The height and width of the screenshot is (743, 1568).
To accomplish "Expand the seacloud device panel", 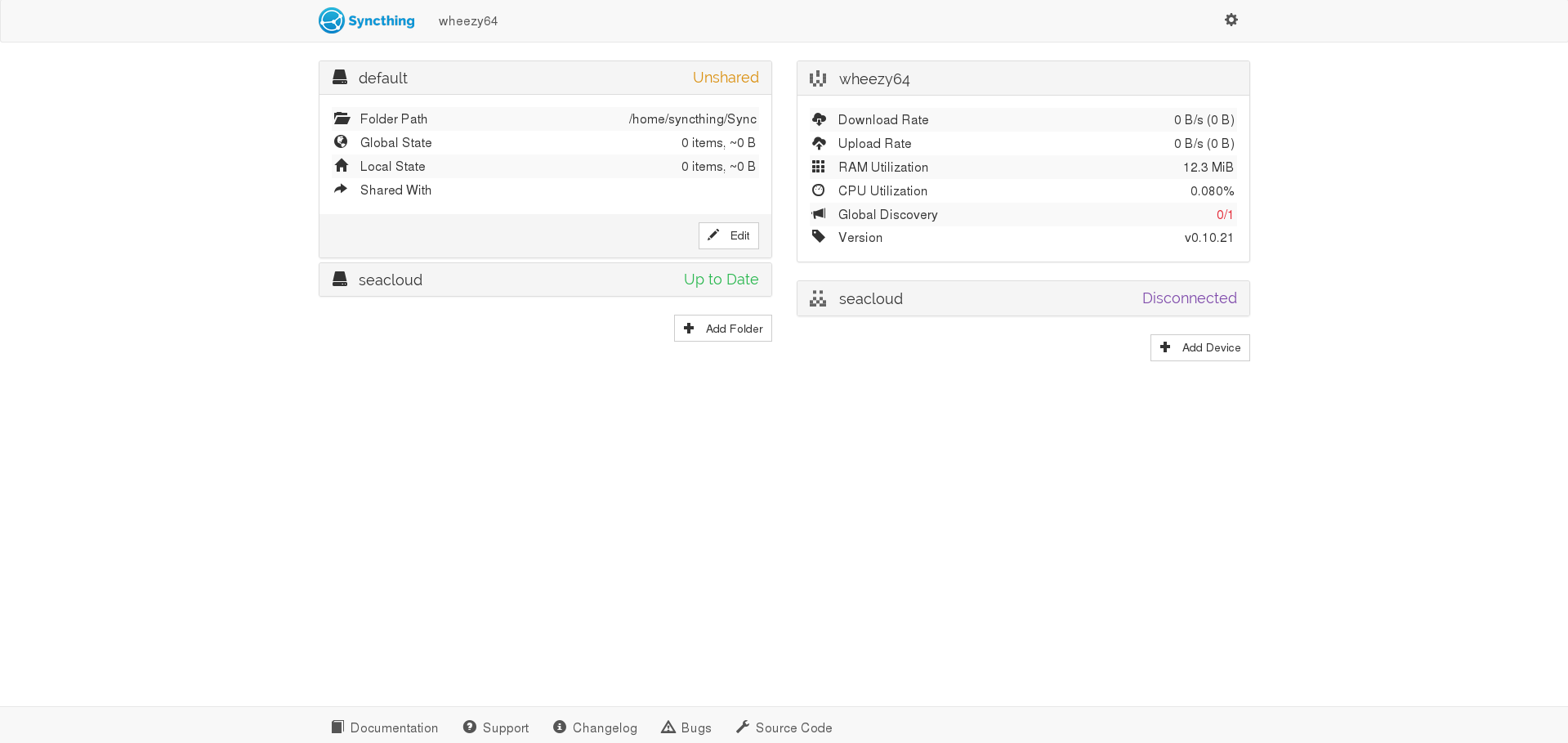I will [1023, 298].
